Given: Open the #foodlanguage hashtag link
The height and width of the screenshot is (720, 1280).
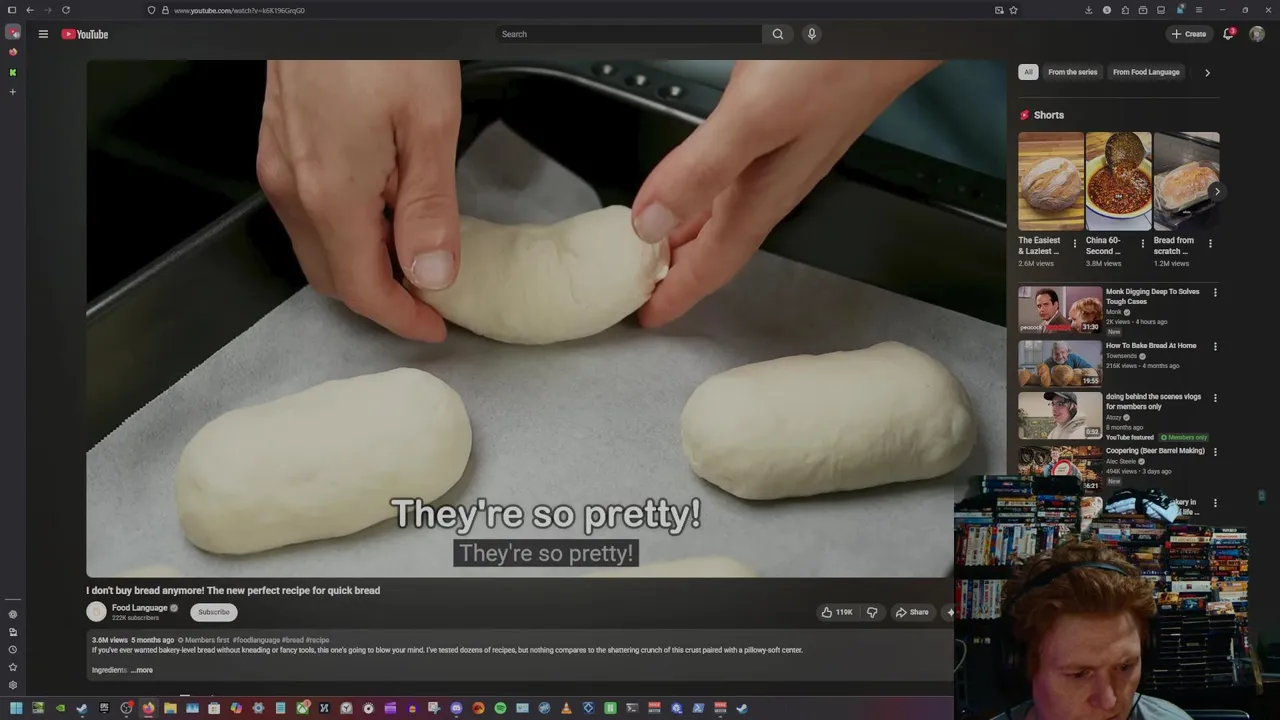Looking at the screenshot, I should [x=256, y=640].
